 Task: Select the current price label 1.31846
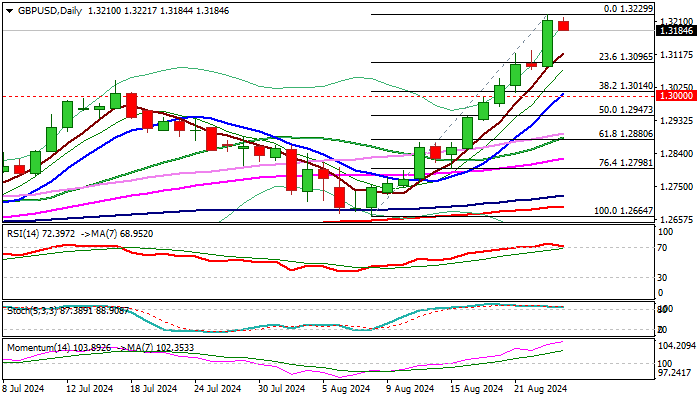[677, 31]
